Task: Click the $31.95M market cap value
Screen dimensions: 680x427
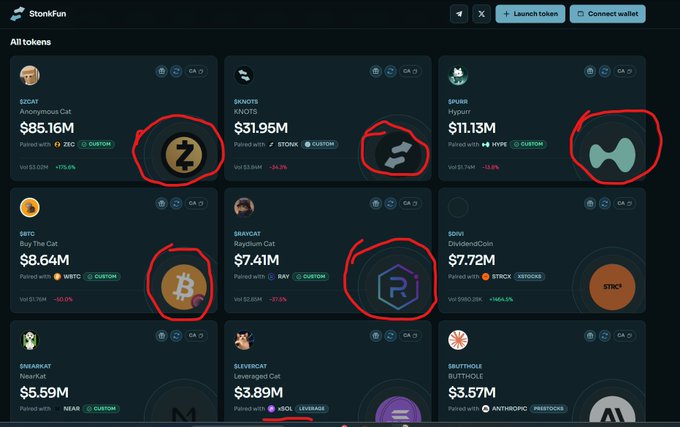Action: click(261, 128)
